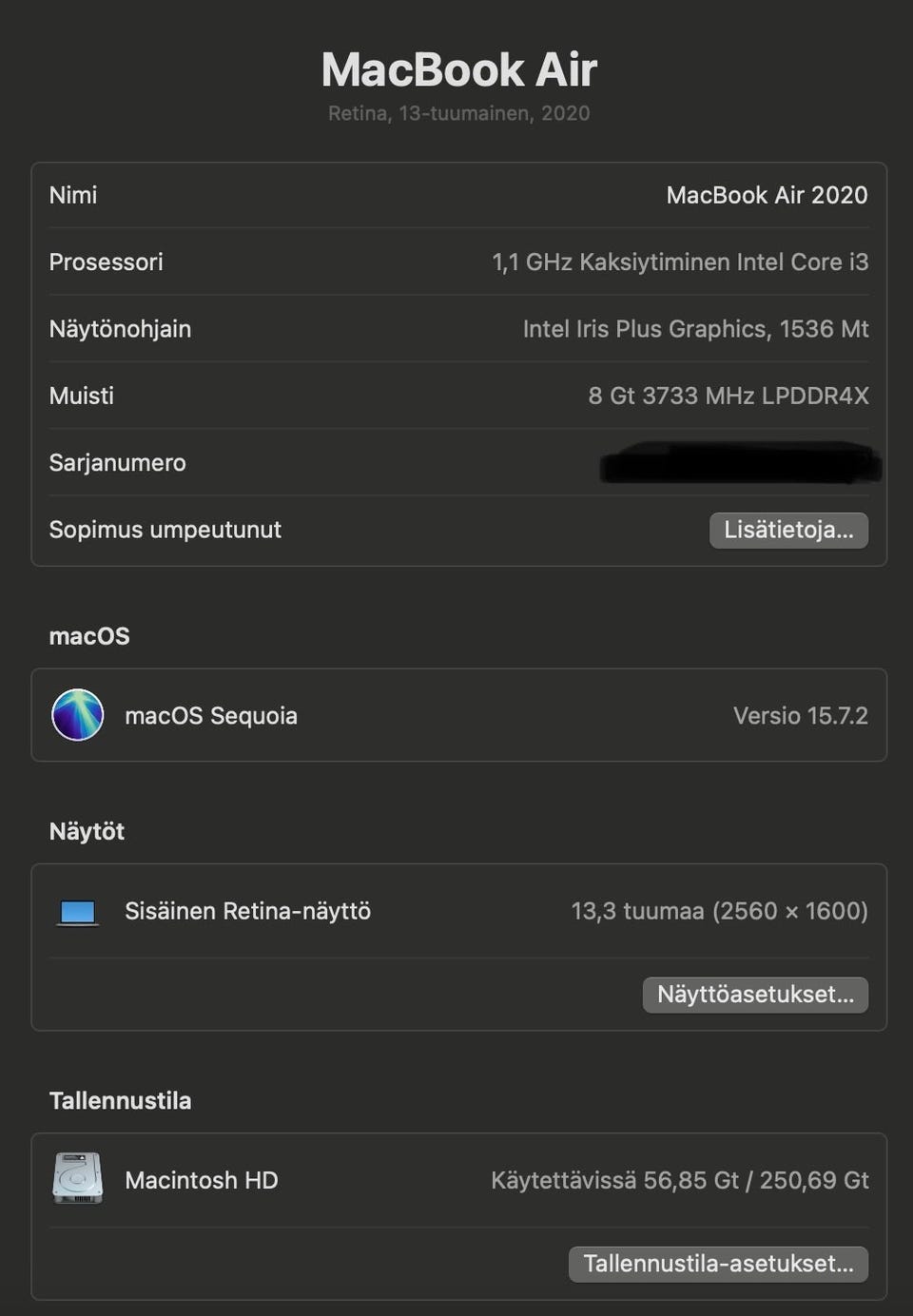Click the laptop display icon
The height and width of the screenshot is (1316, 913).
coord(77,912)
